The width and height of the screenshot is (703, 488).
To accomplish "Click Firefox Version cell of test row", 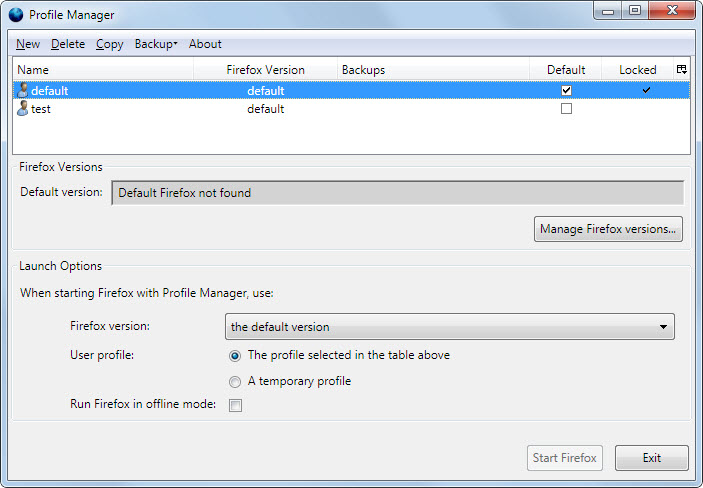I will (265, 109).
